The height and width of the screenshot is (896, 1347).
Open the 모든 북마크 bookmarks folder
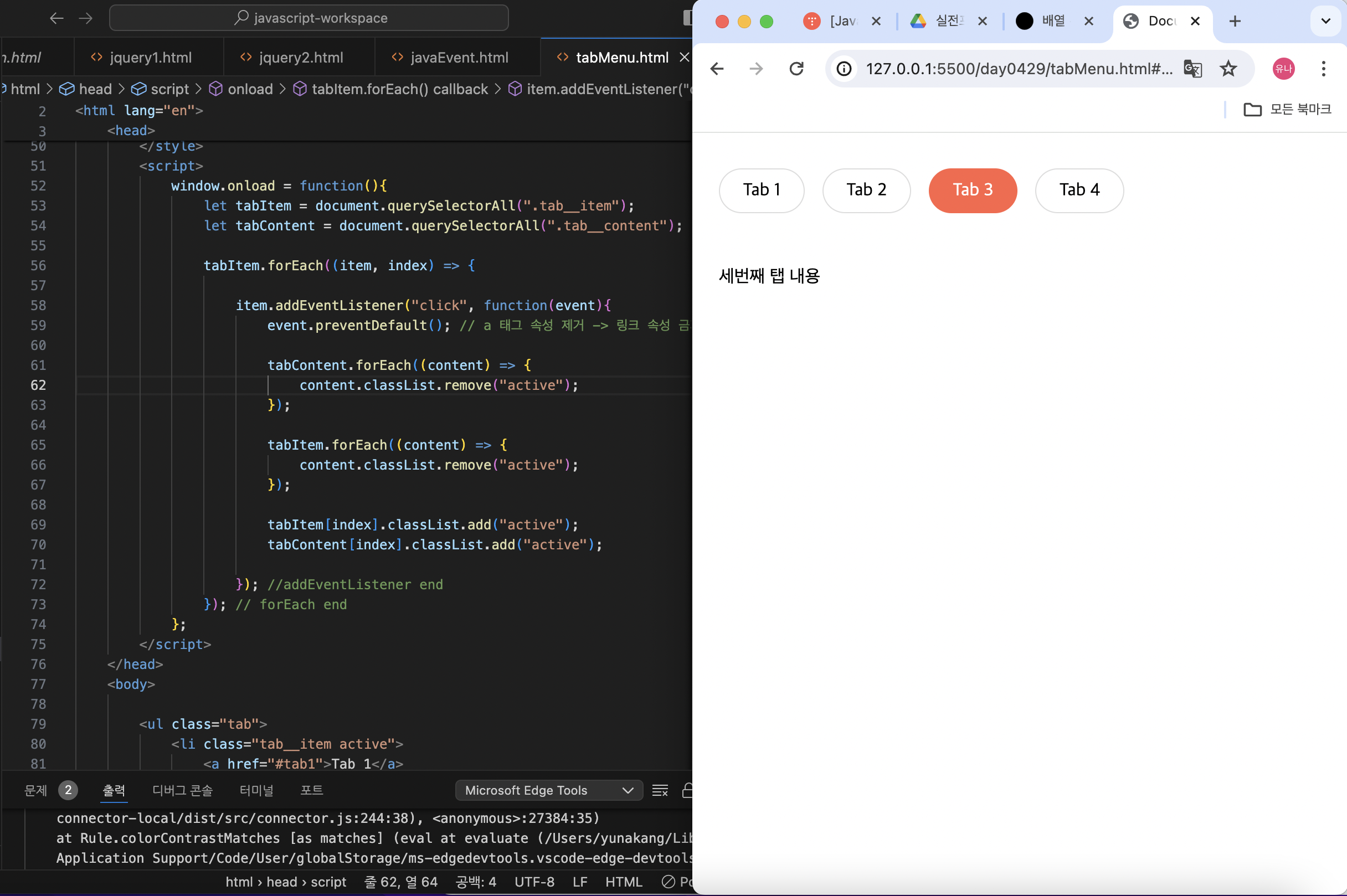tap(1288, 109)
